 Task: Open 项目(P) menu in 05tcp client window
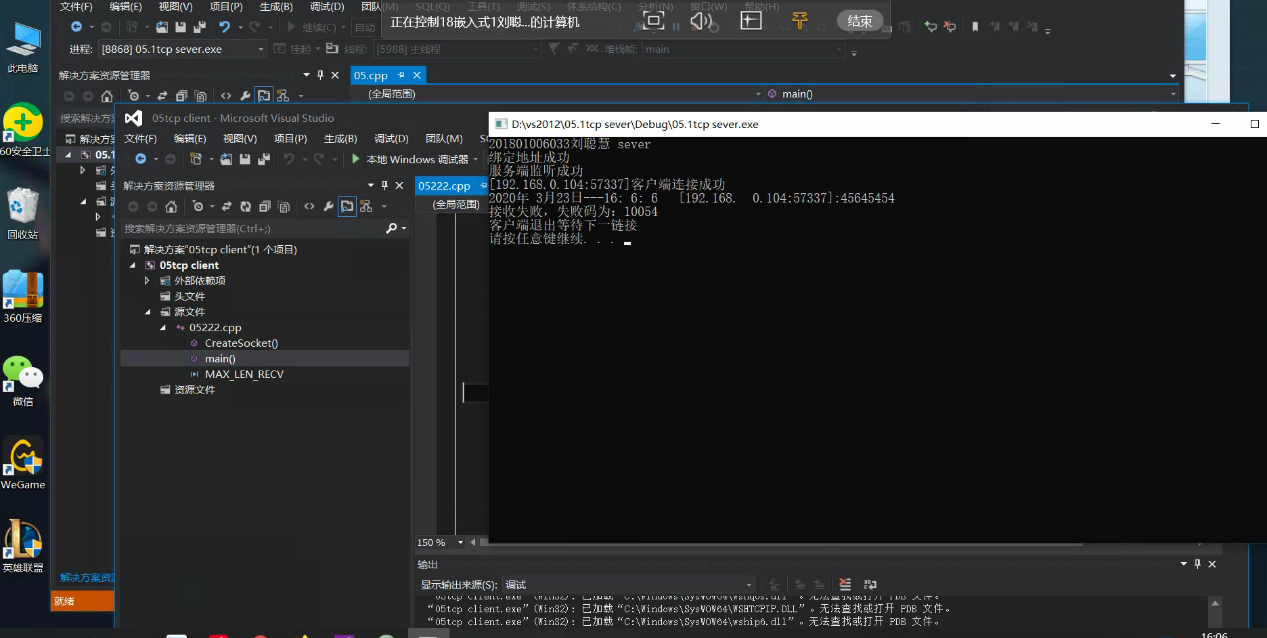click(290, 138)
